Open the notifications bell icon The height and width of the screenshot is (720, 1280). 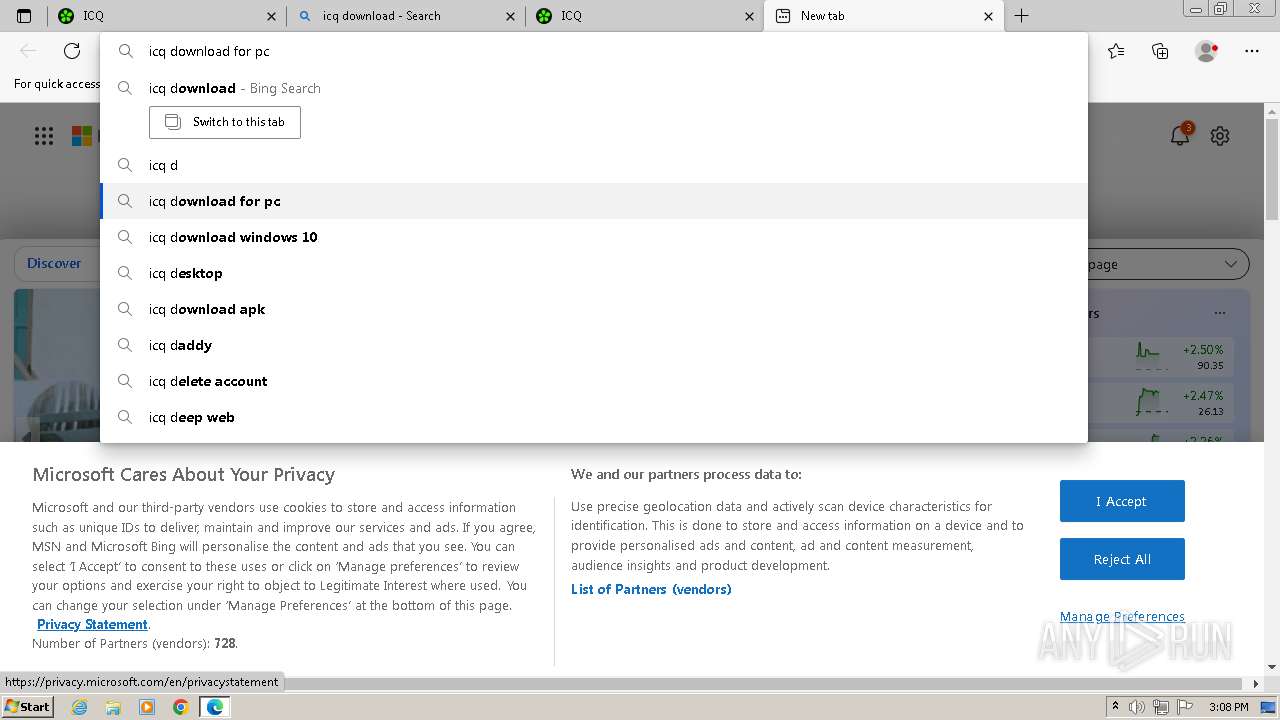click(1180, 135)
